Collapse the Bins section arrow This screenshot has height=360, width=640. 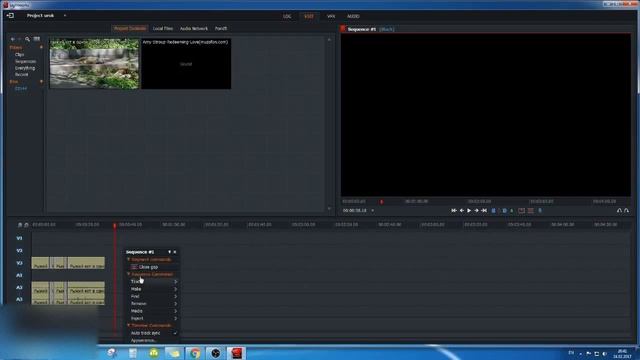(x=41, y=82)
